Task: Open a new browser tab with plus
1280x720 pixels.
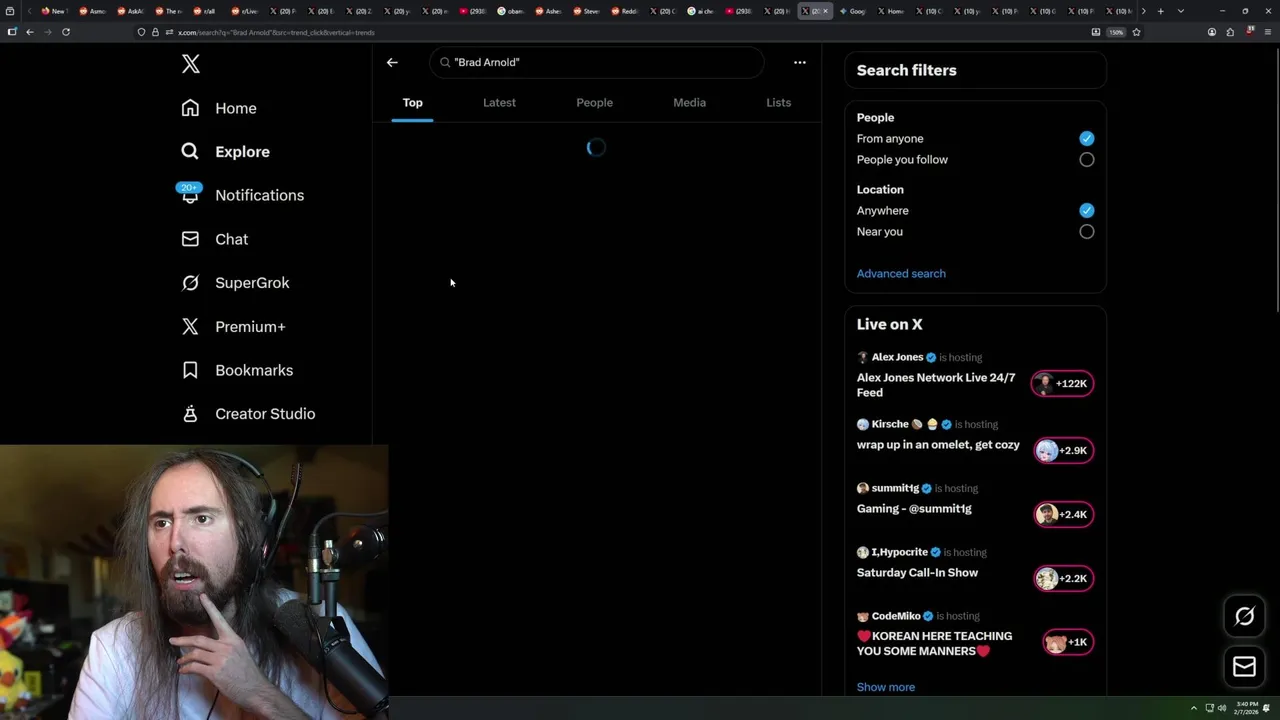Action: tap(1160, 11)
